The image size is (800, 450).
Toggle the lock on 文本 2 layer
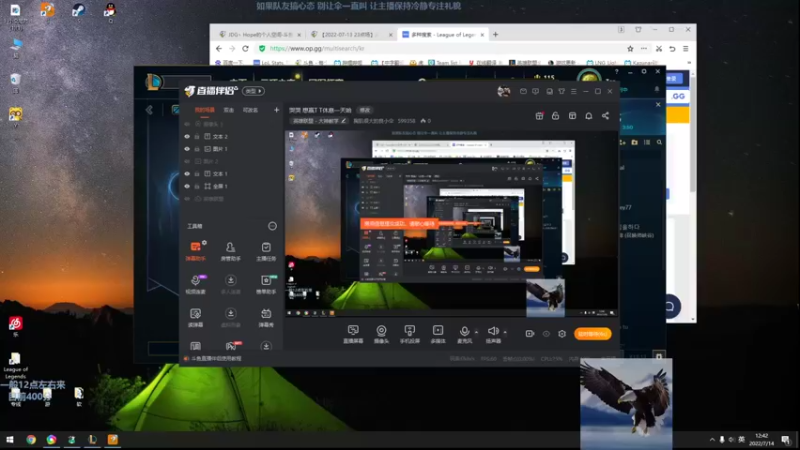coord(197,137)
